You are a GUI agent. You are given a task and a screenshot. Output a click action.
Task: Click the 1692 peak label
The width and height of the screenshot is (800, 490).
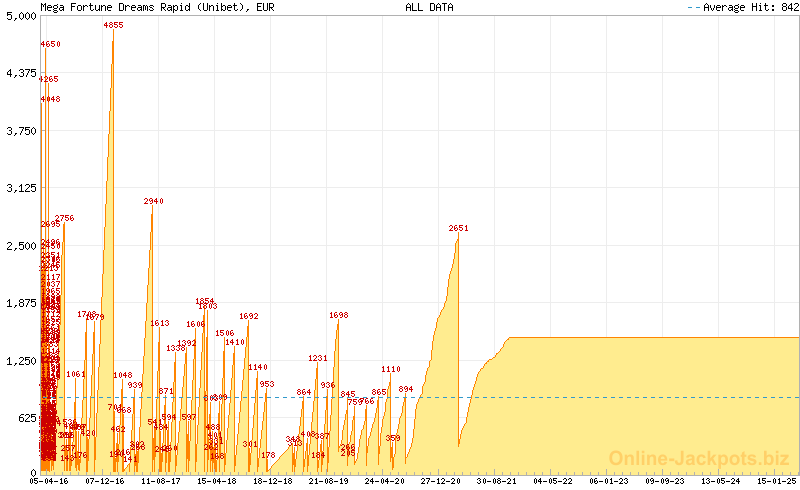(248, 316)
